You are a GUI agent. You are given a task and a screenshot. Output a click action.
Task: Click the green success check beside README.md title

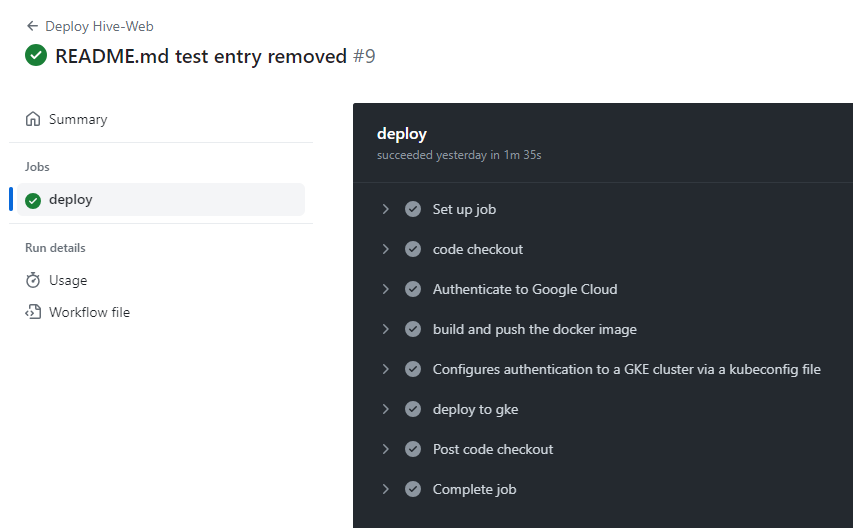tap(36, 55)
